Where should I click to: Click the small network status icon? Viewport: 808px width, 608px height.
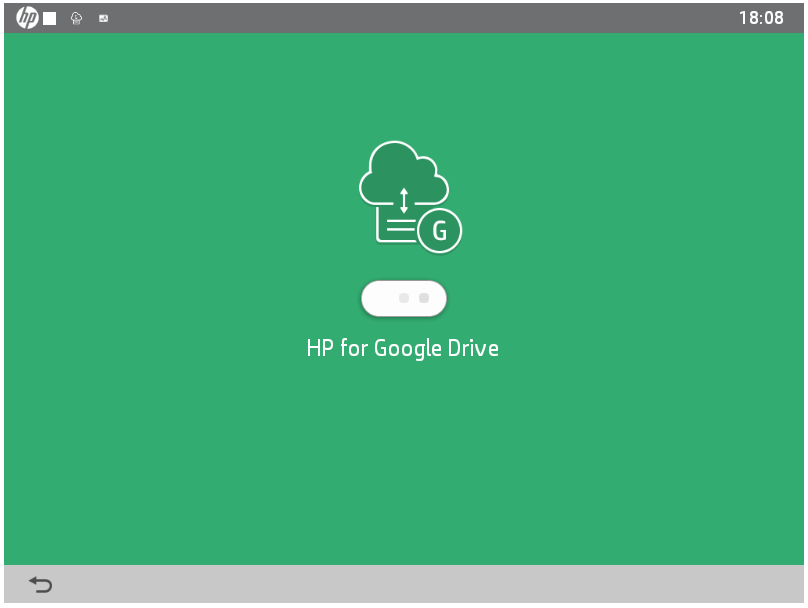pos(104,19)
